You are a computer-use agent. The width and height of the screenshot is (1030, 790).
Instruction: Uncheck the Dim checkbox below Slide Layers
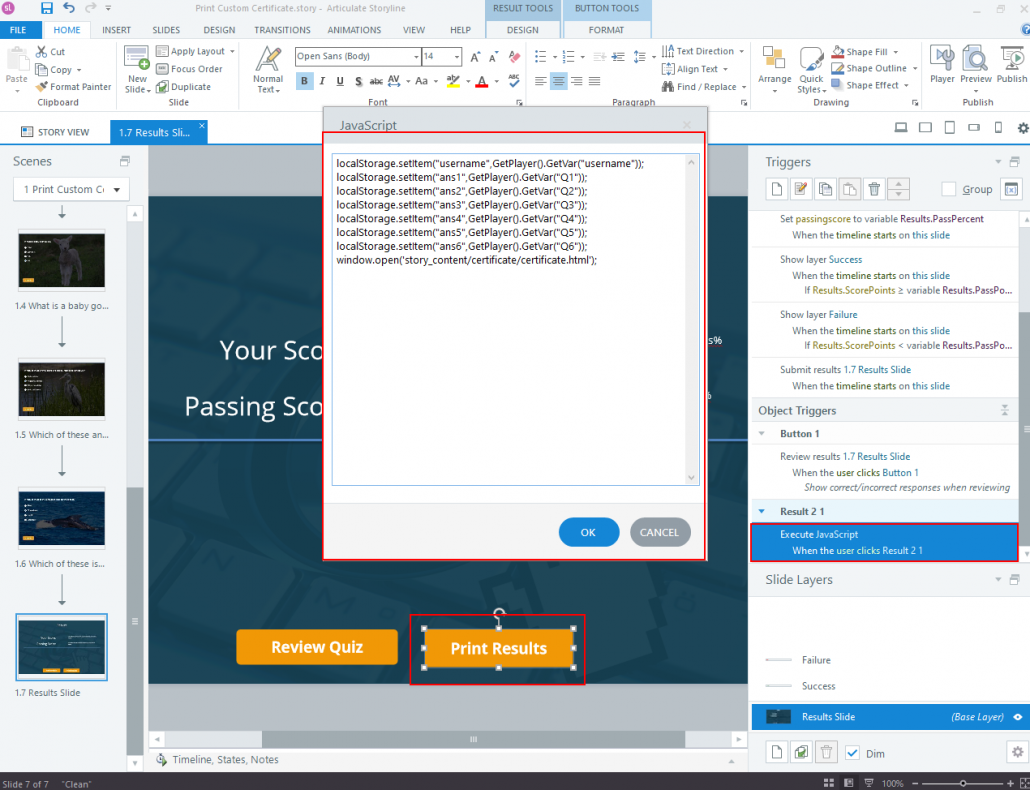853,752
